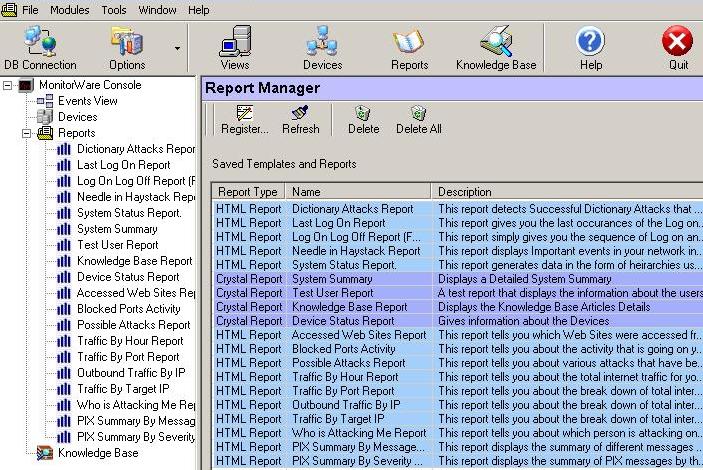Select Events View in the tree
The image size is (703, 470).
pos(88,101)
